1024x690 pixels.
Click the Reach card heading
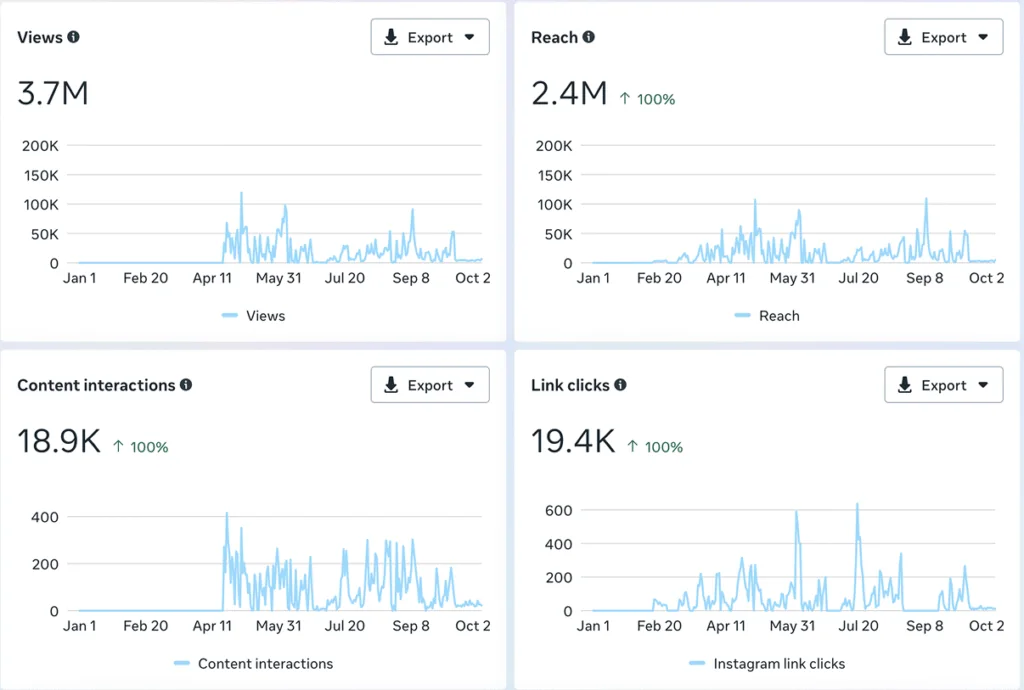click(x=554, y=37)
